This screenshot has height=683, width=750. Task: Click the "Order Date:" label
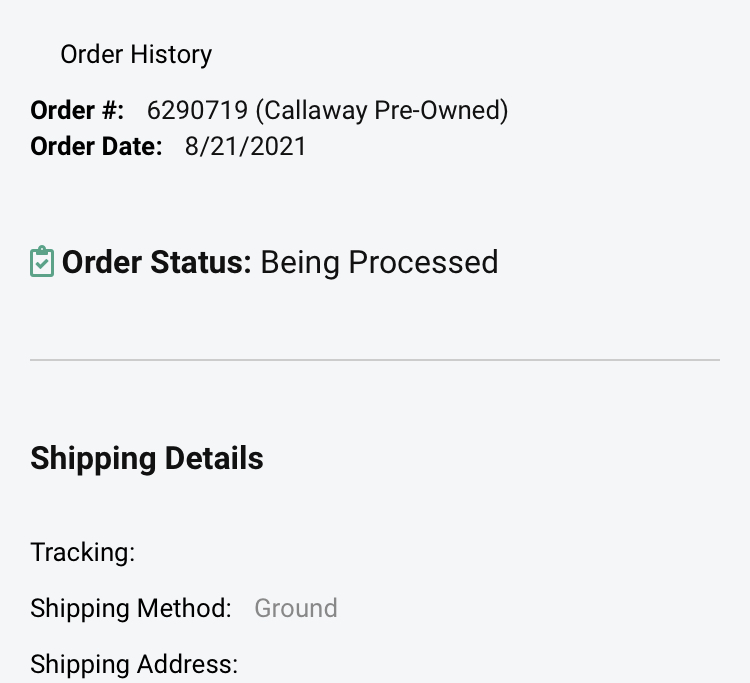tap(96, 147)
